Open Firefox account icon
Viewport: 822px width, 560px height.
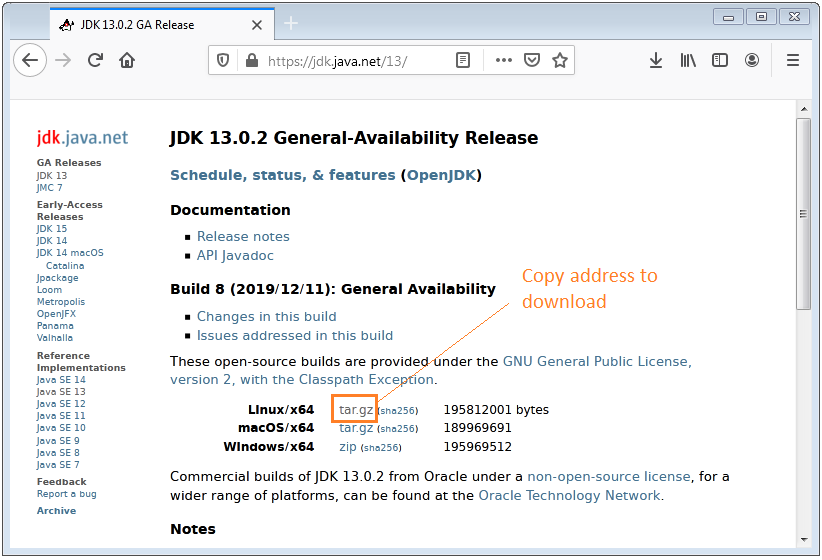coord(752,60)
